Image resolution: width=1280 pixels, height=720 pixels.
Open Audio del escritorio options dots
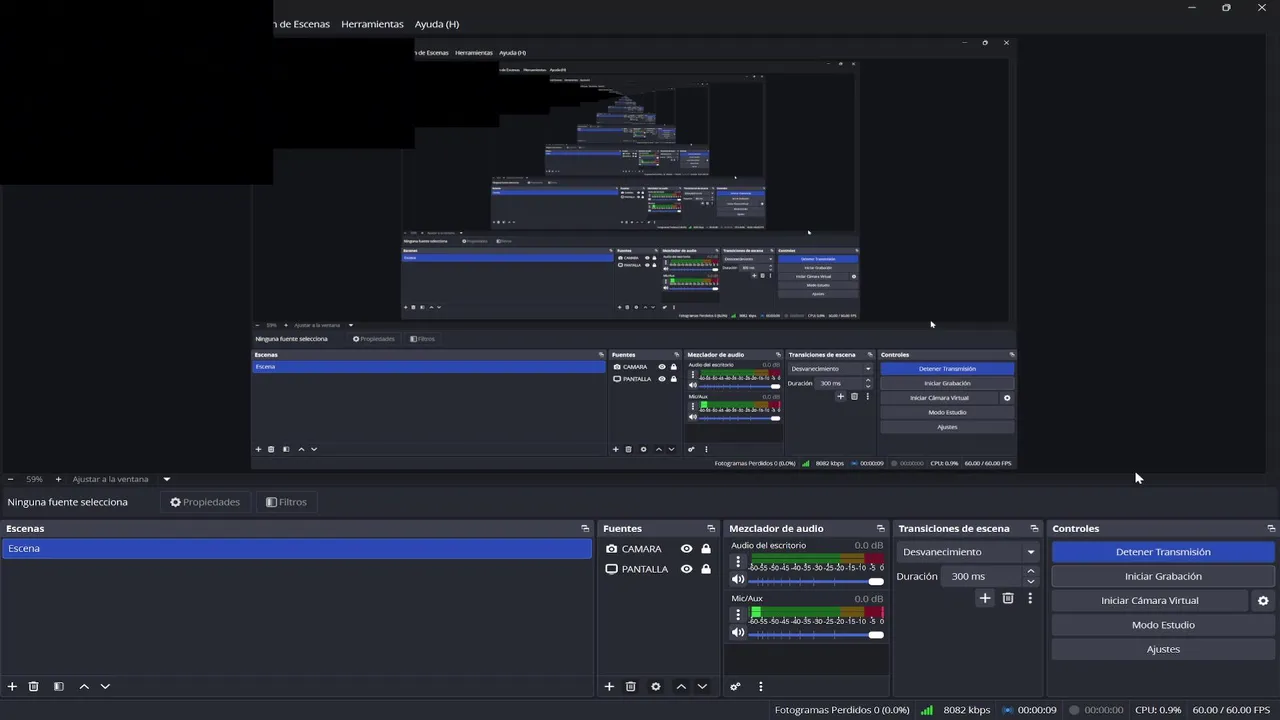pyautogui.click(x=739, y=562)
